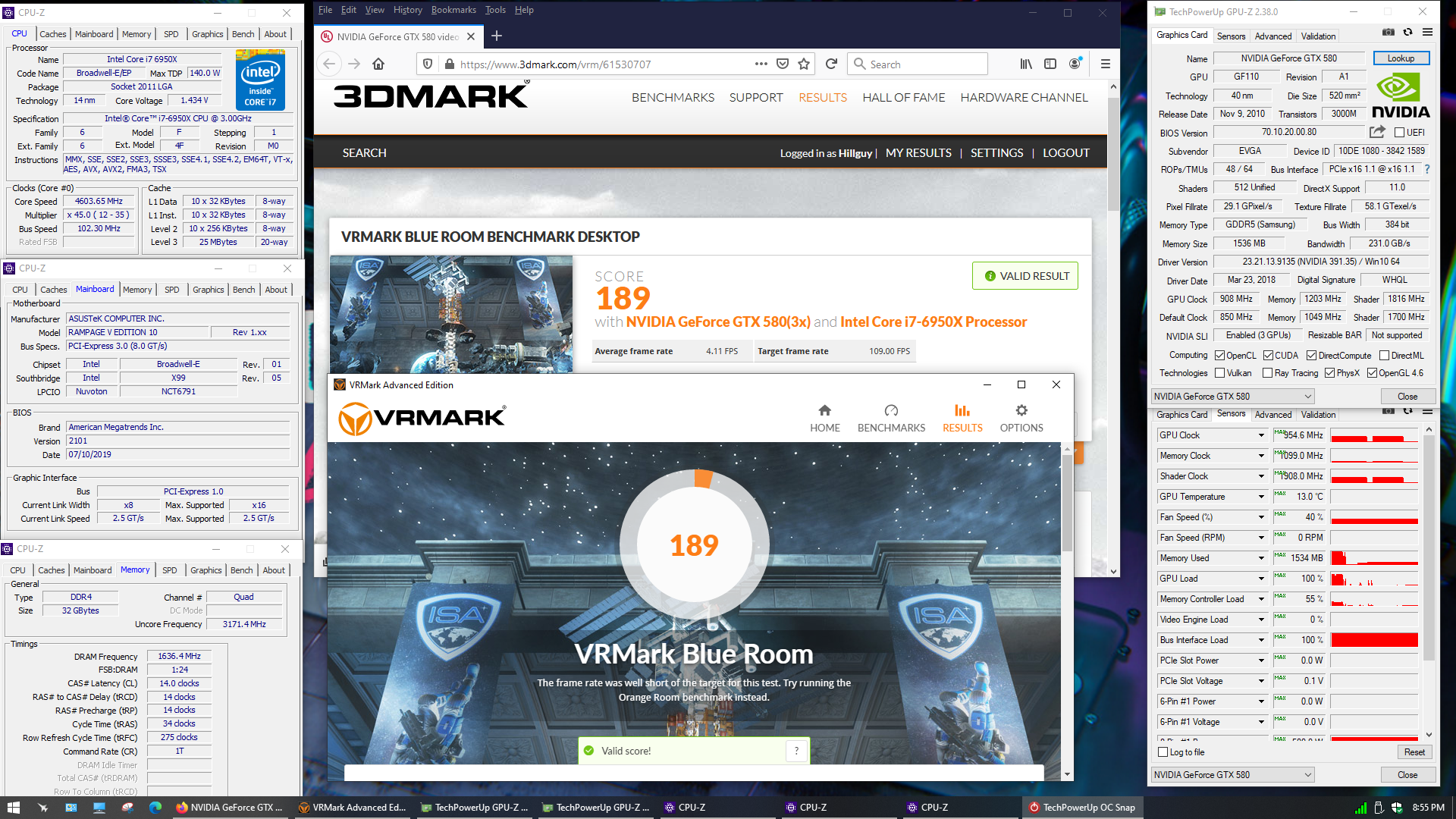
Task: Open Microsoft Edge from taskbar
Action: tap(155, 808)
